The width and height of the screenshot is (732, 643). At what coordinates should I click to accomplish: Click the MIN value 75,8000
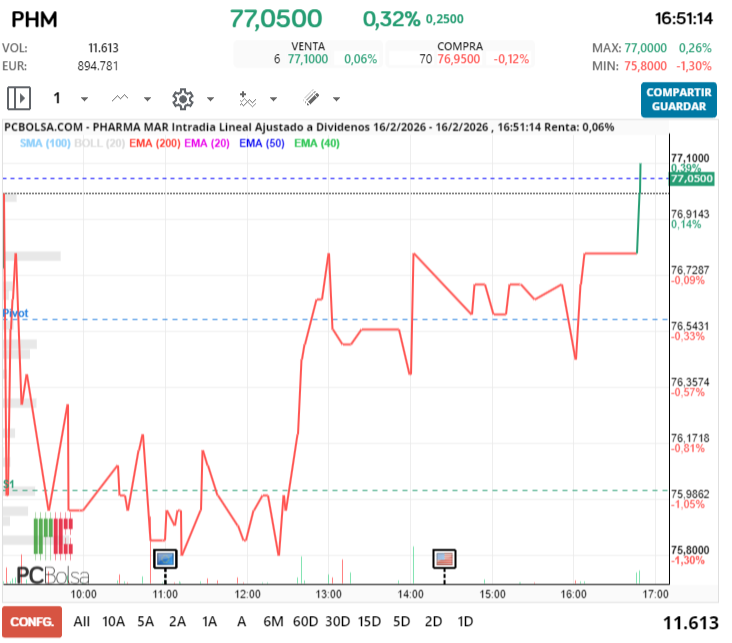click(645, 66)
